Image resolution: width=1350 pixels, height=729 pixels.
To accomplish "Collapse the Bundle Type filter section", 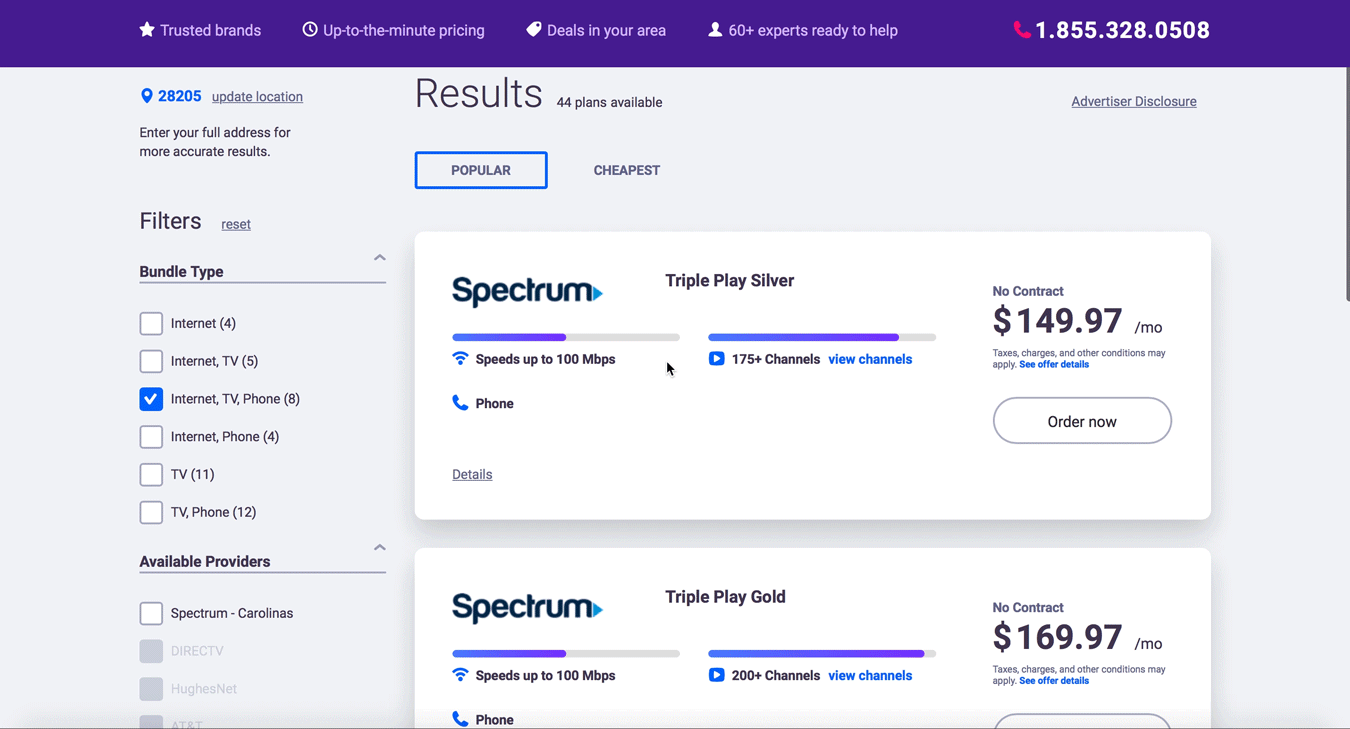I will click(379, 258).
